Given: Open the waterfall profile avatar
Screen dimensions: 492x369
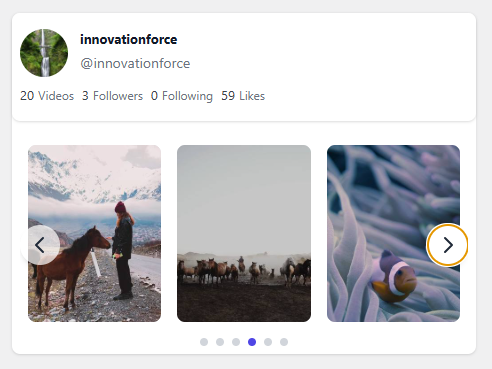Looking at the screenshot, I should point(44,53).
